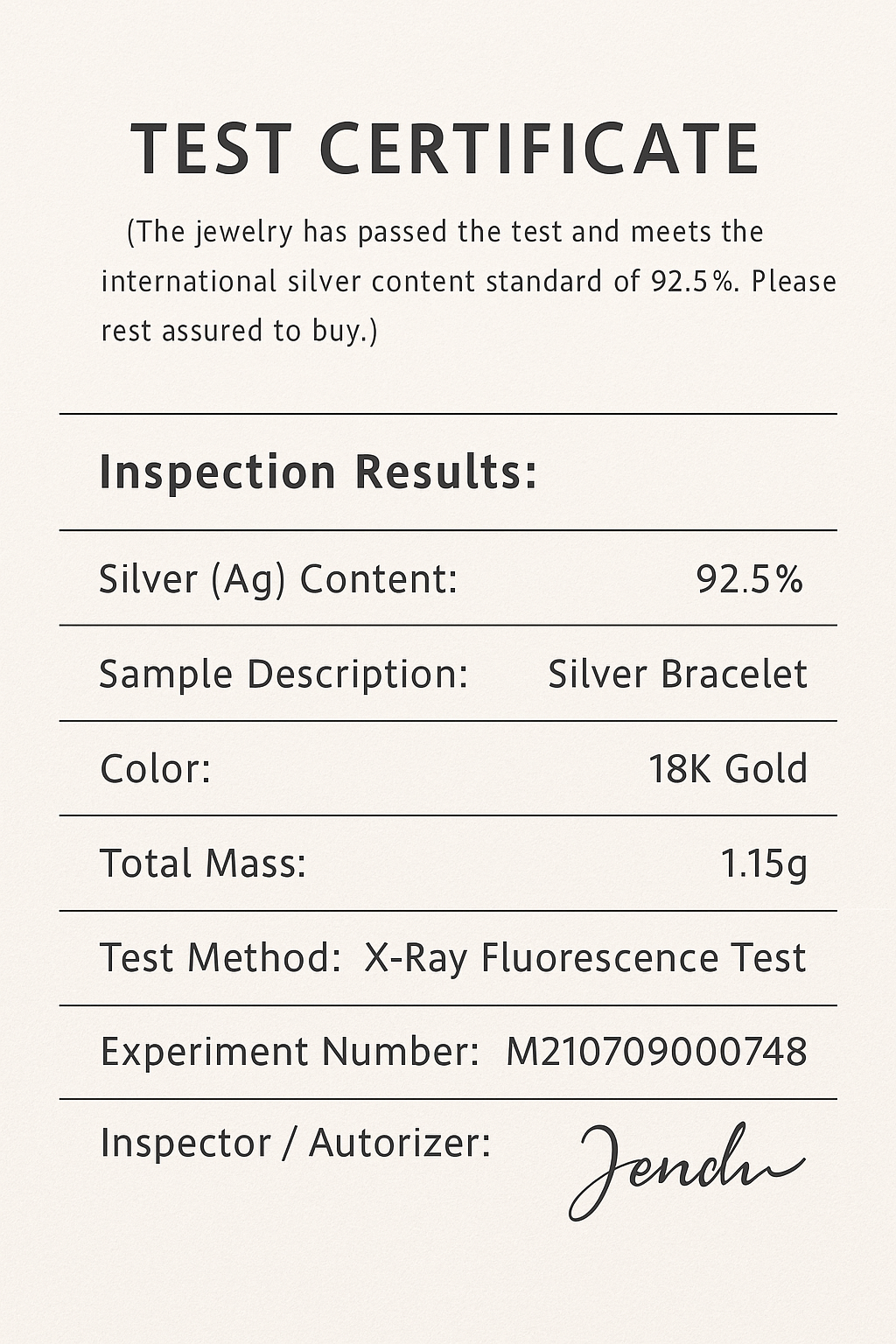The height and width of the screenshot is (1344, 896).
Task: Click the Color field label
Action: pos(155,769)
